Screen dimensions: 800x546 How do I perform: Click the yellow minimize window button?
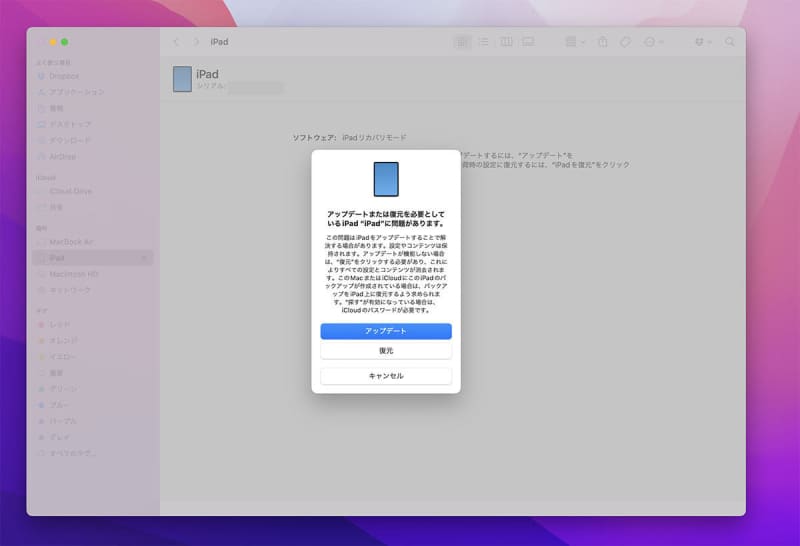pyautogui.click(x=53, y=42)
